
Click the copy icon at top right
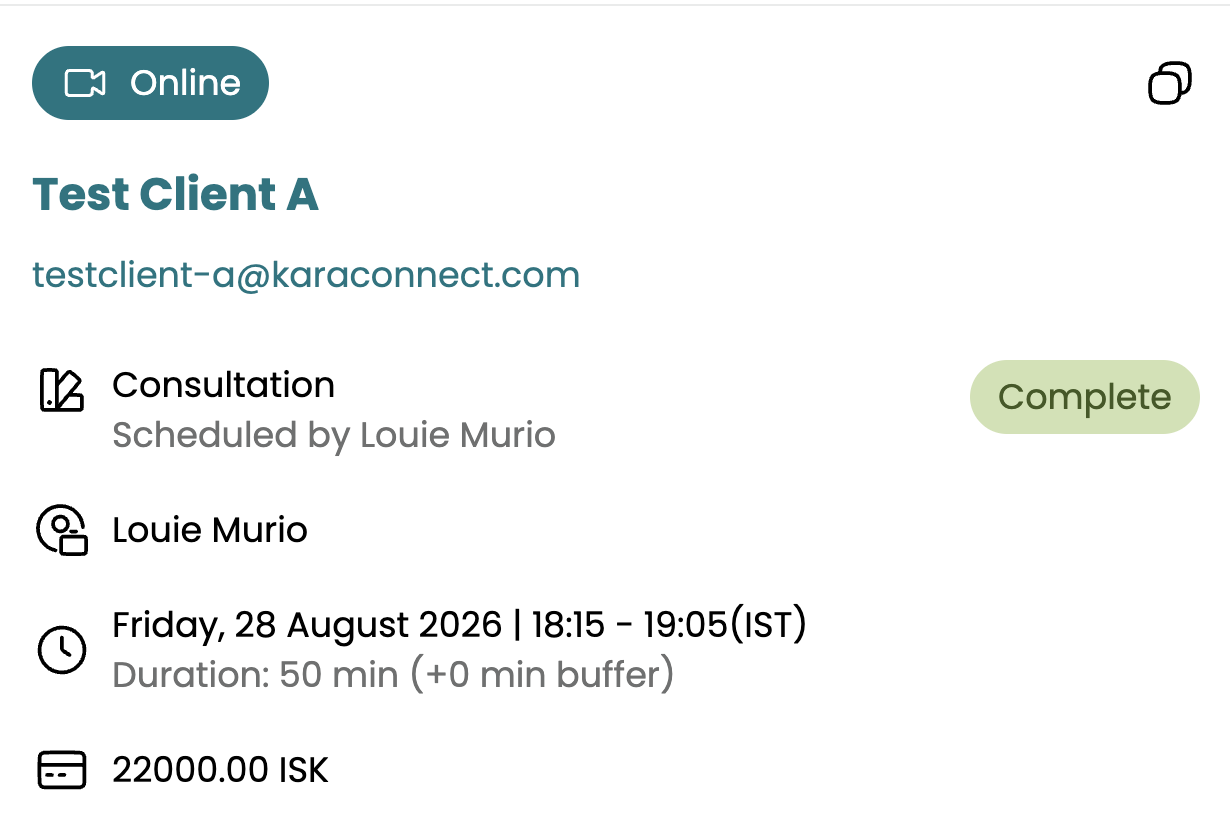pyautogui.click(x=1169, y=83)
